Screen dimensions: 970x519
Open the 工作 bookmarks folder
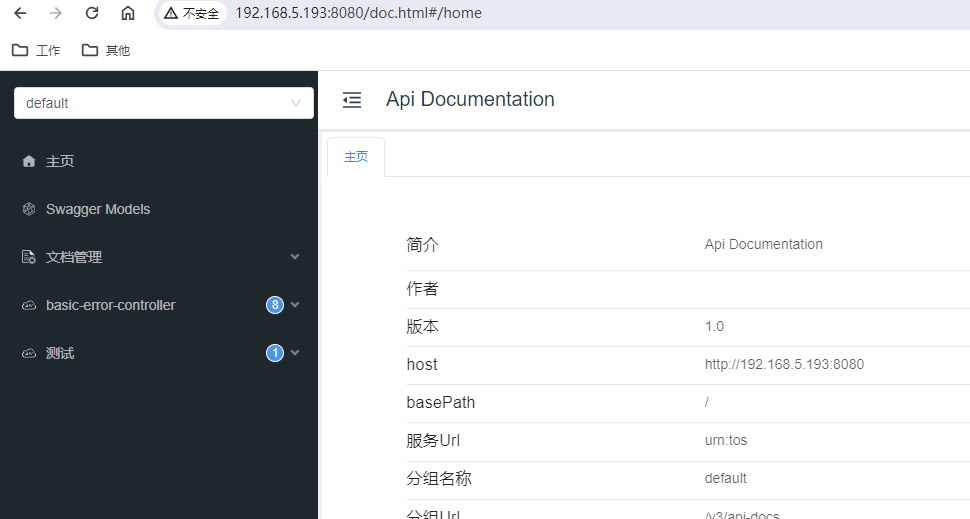coord(36,50)
